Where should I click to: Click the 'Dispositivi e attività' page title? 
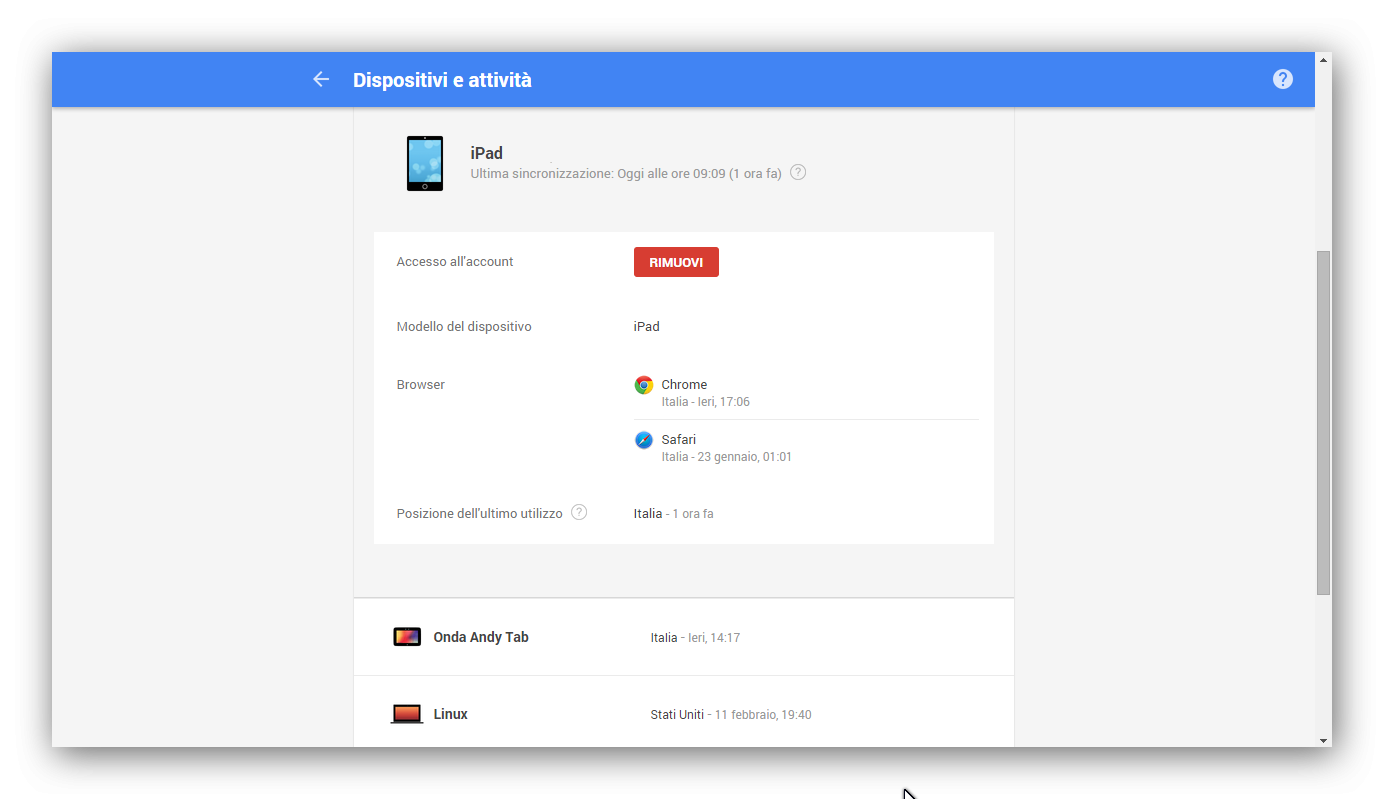click(442, 80)
